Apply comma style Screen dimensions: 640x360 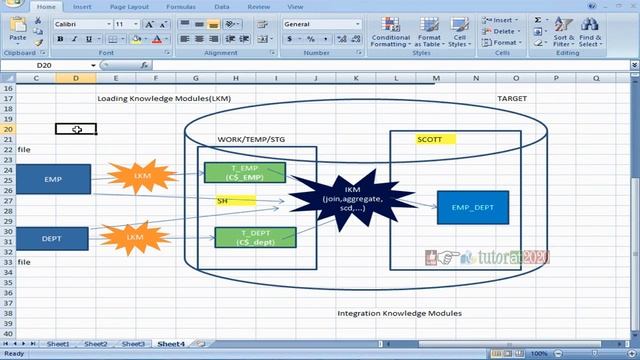click(x=325, y=39)
